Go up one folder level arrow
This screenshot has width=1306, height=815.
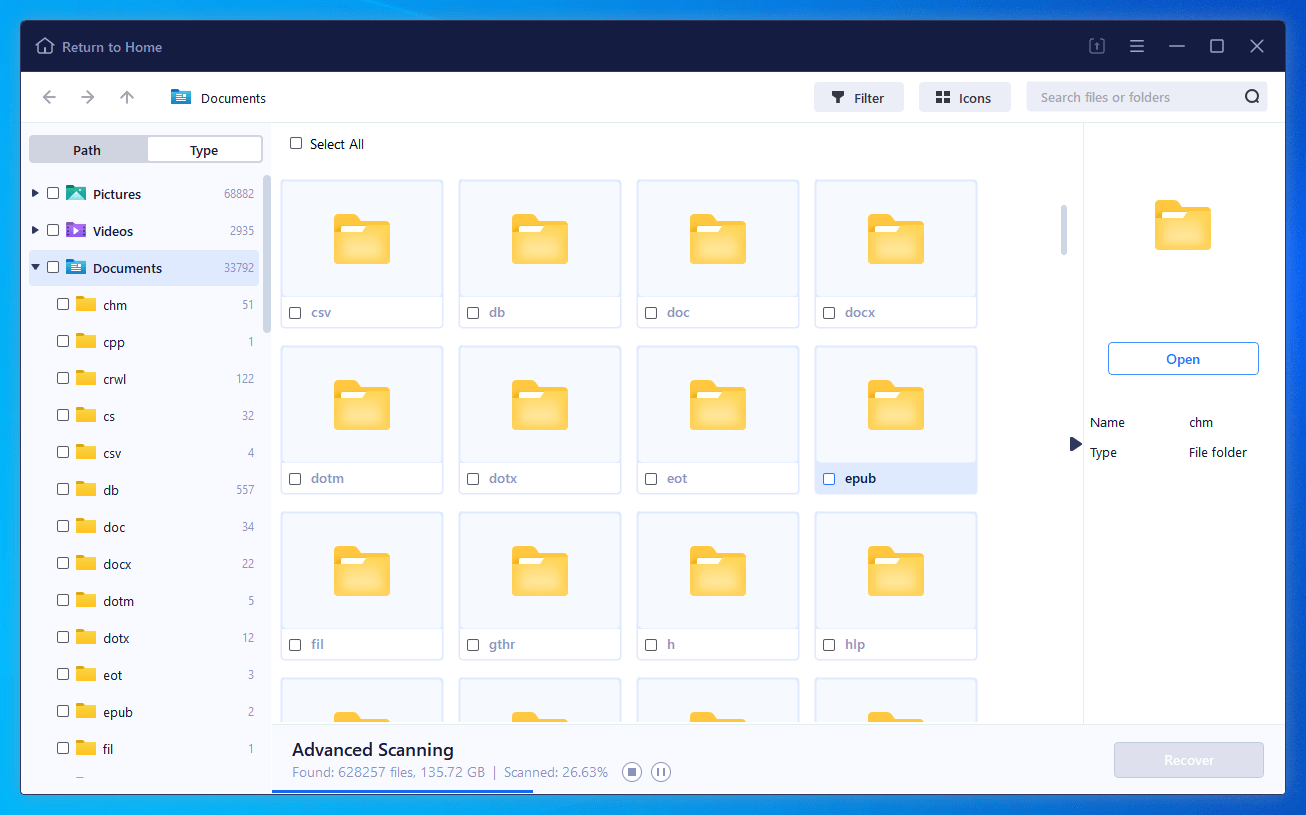click(x=126, y=97)
